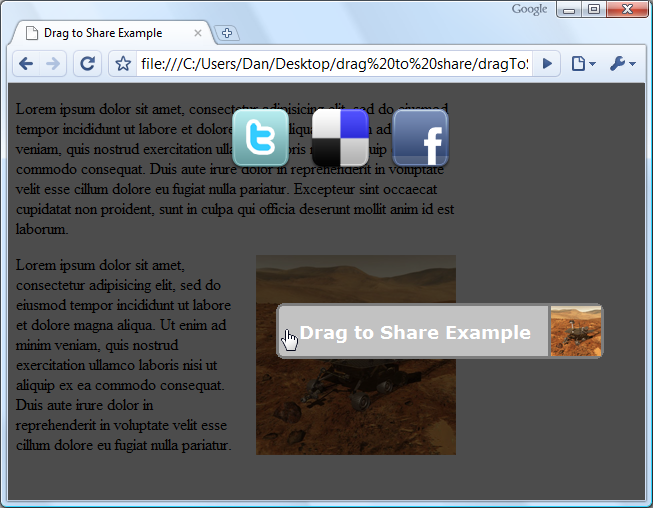The height and width of the screenshot is (508, 653).
Task: Click the Go arrow beside the address bar
Action: pos(546,64)
